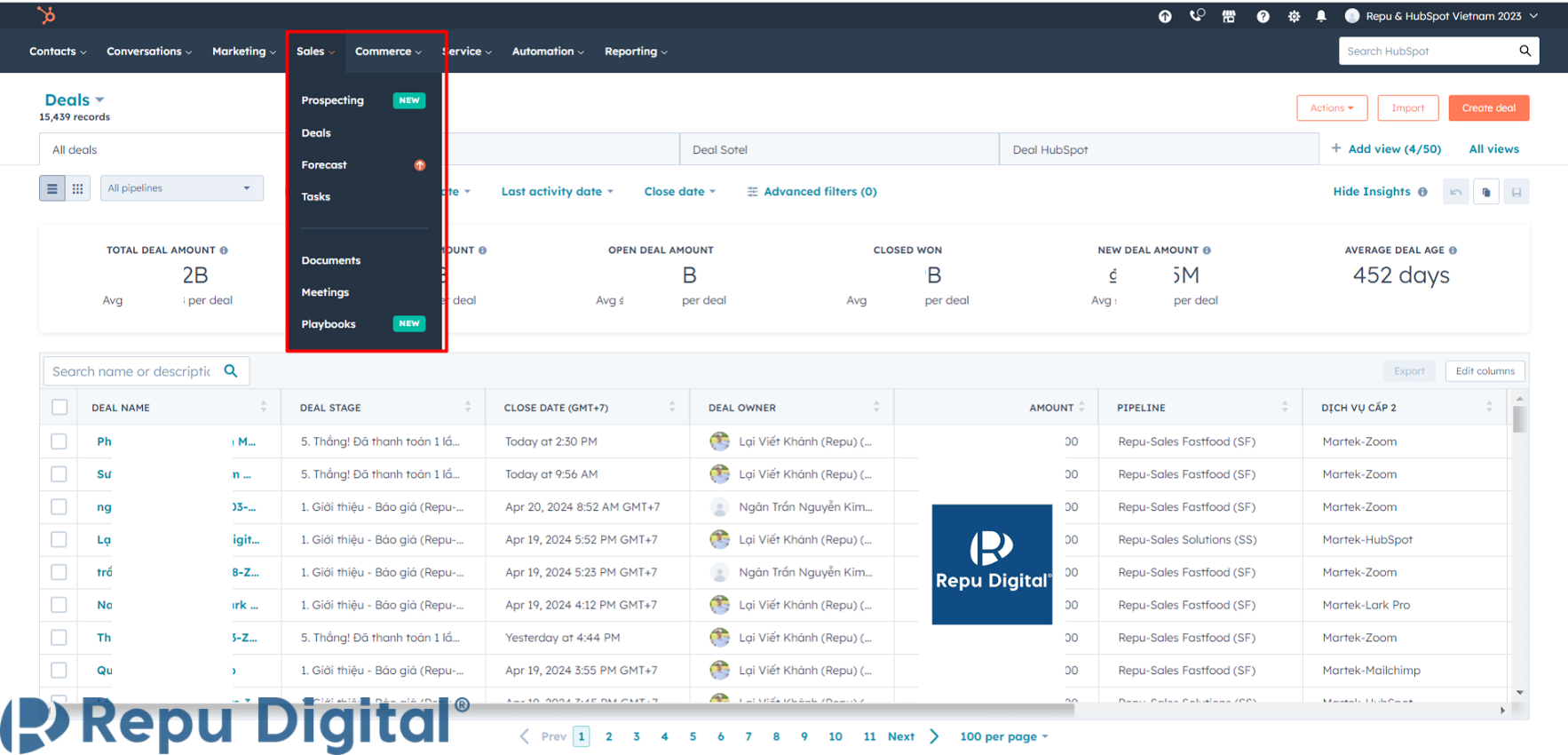Open the All pipelines dropdown

[181, 188]
